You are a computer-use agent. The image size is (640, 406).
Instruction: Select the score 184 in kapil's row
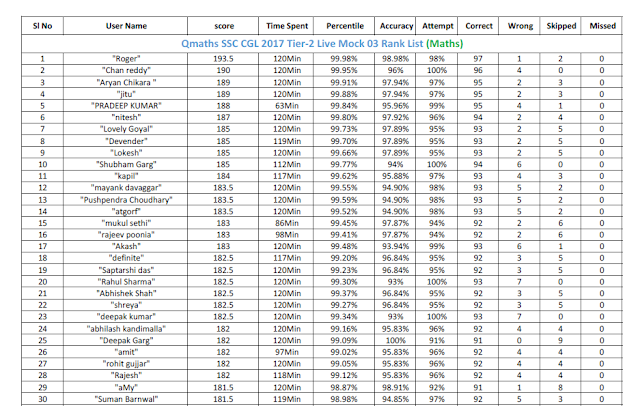click(223, 176)
